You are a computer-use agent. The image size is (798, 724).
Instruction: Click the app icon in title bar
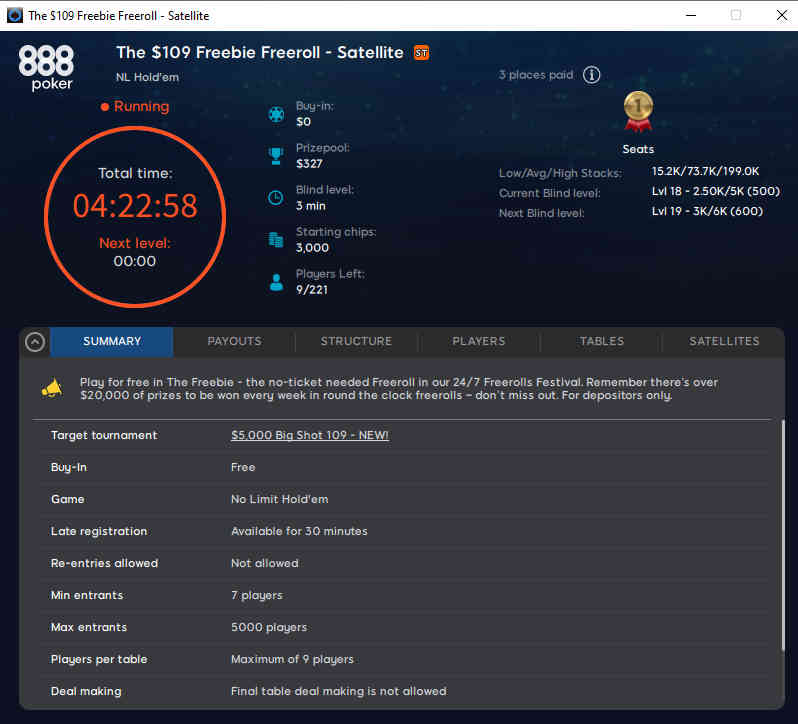click(x=15, y=15)
